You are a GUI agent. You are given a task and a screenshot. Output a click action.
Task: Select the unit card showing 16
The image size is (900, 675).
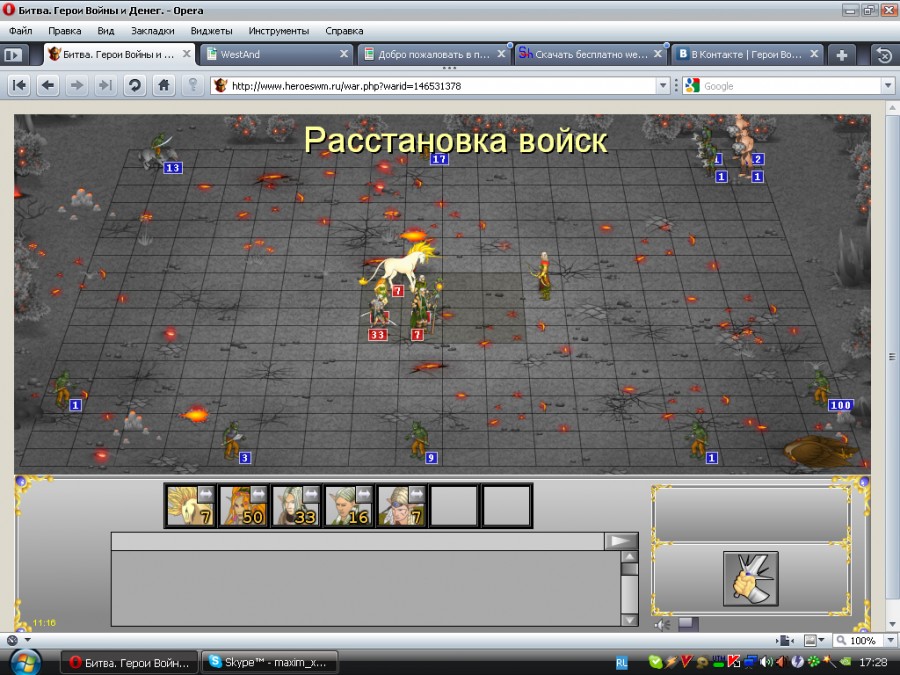[x=348, y=506]
